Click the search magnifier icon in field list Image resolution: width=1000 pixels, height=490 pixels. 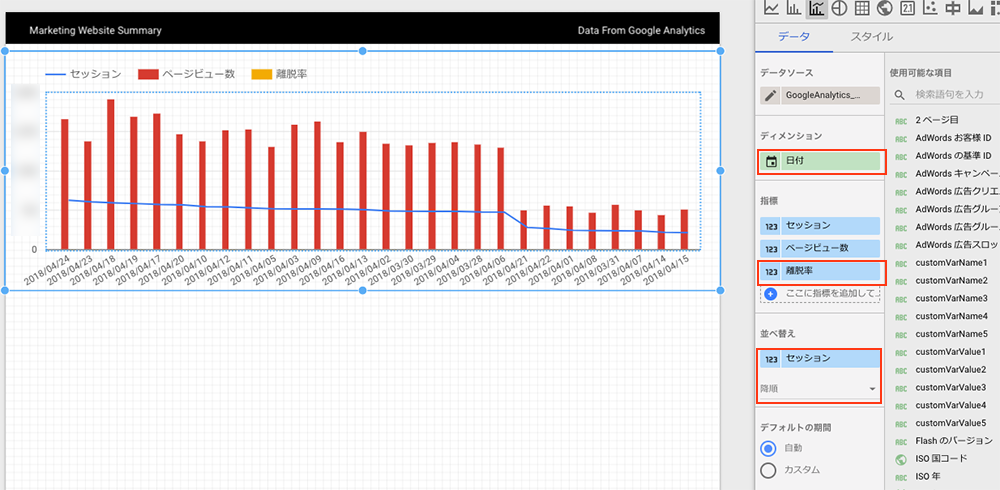900,94
